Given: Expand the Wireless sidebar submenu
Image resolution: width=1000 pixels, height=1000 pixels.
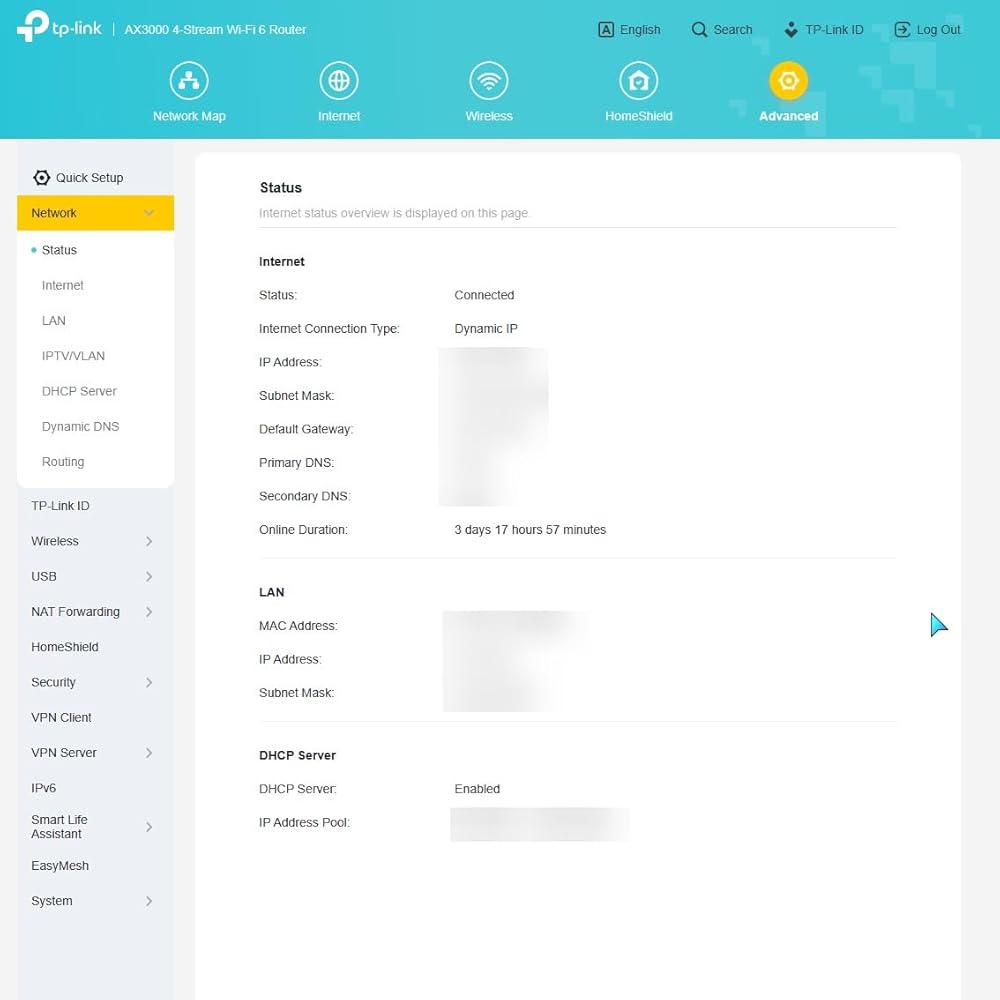Looking at the screenshot, I should click(149, 541).
